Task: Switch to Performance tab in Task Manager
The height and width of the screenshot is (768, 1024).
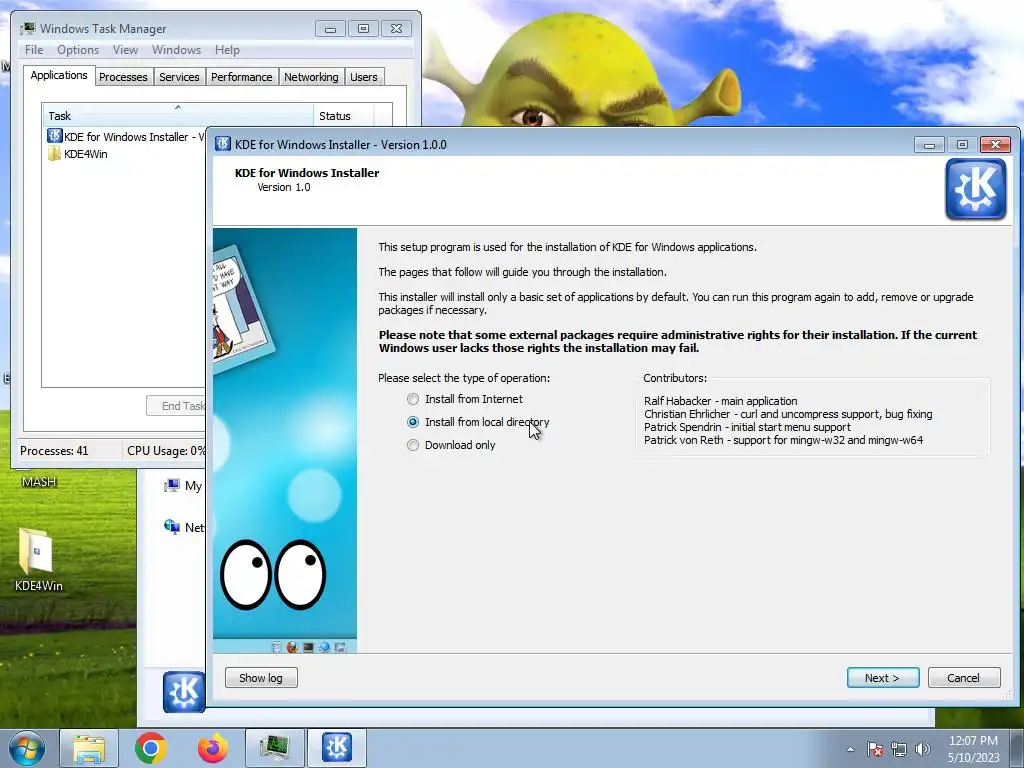Action: pos(242,77)
